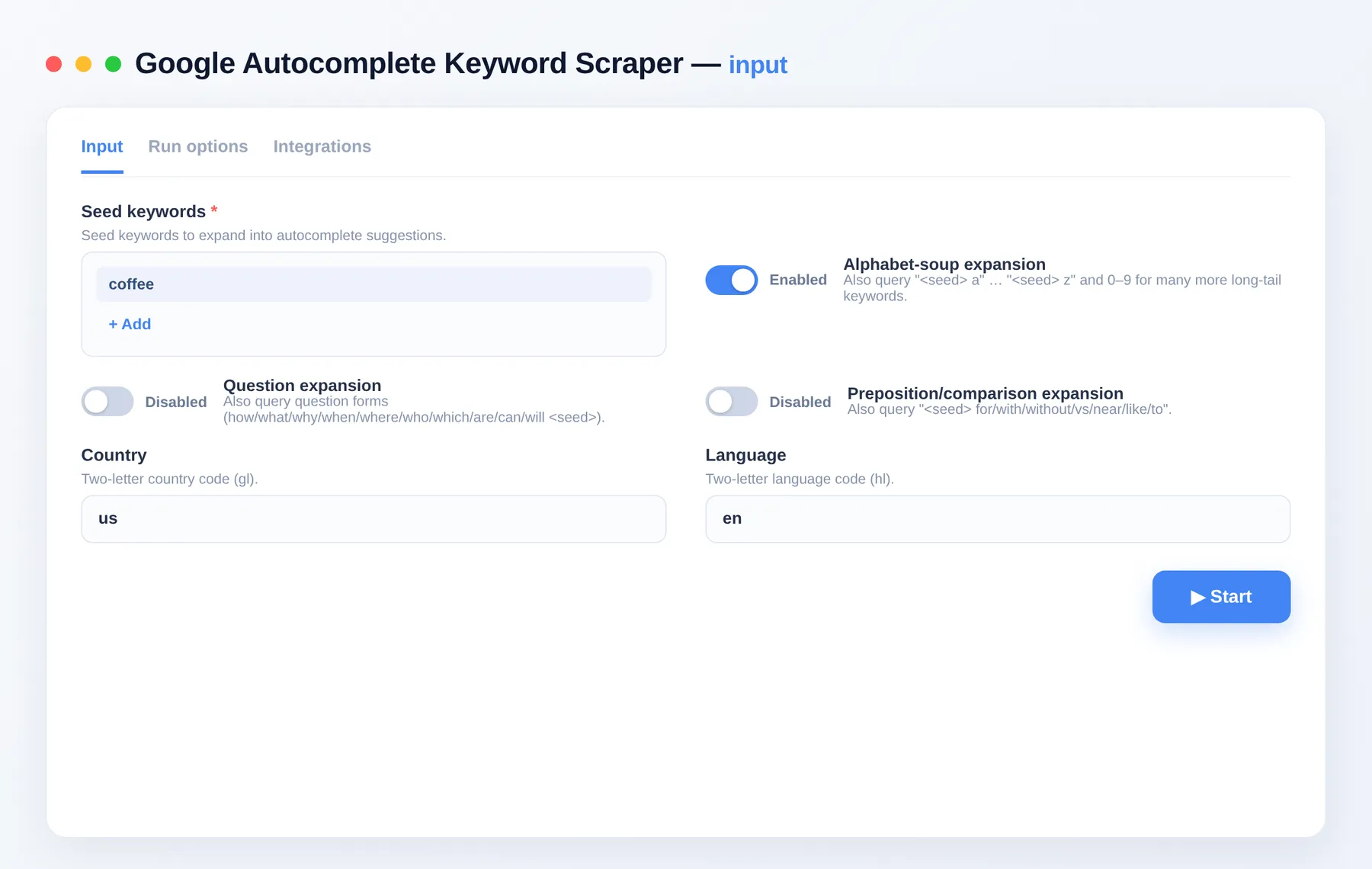The image size is (1372, 869).
Task: Add another seed keyword
Action: (x=130, y=324)
